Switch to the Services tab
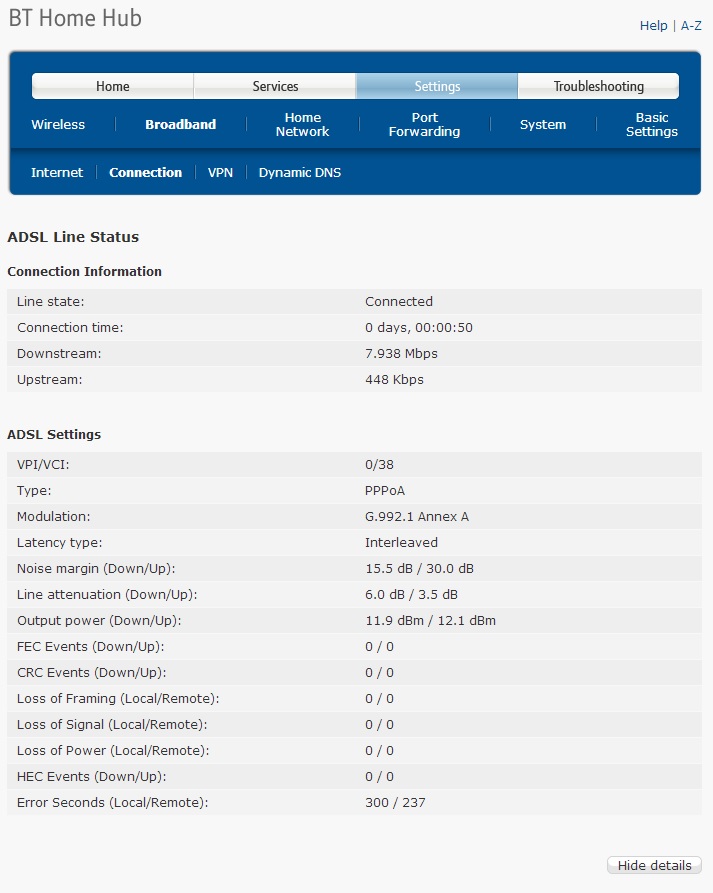Image resolution: width=713 pixels, height=893 pixels. [x=275, y=86]
